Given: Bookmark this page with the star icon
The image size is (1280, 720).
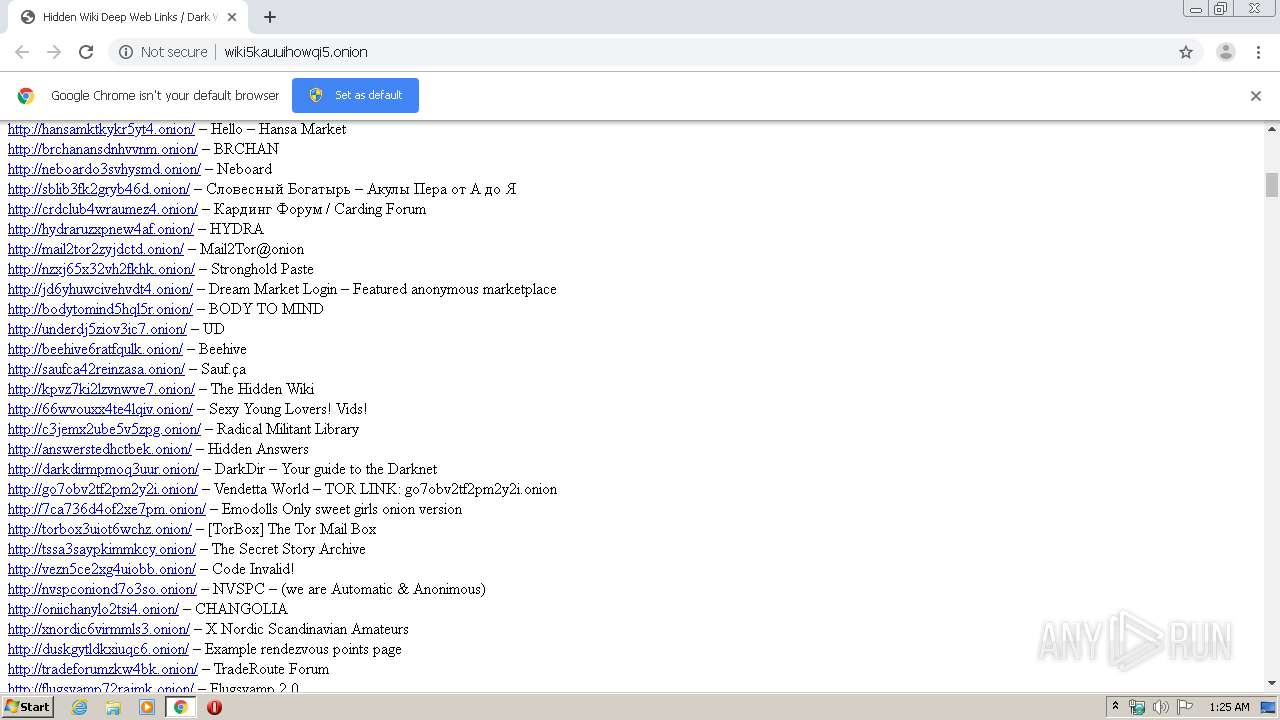Looking at the screenshot, I should [x=1186, y=52].
